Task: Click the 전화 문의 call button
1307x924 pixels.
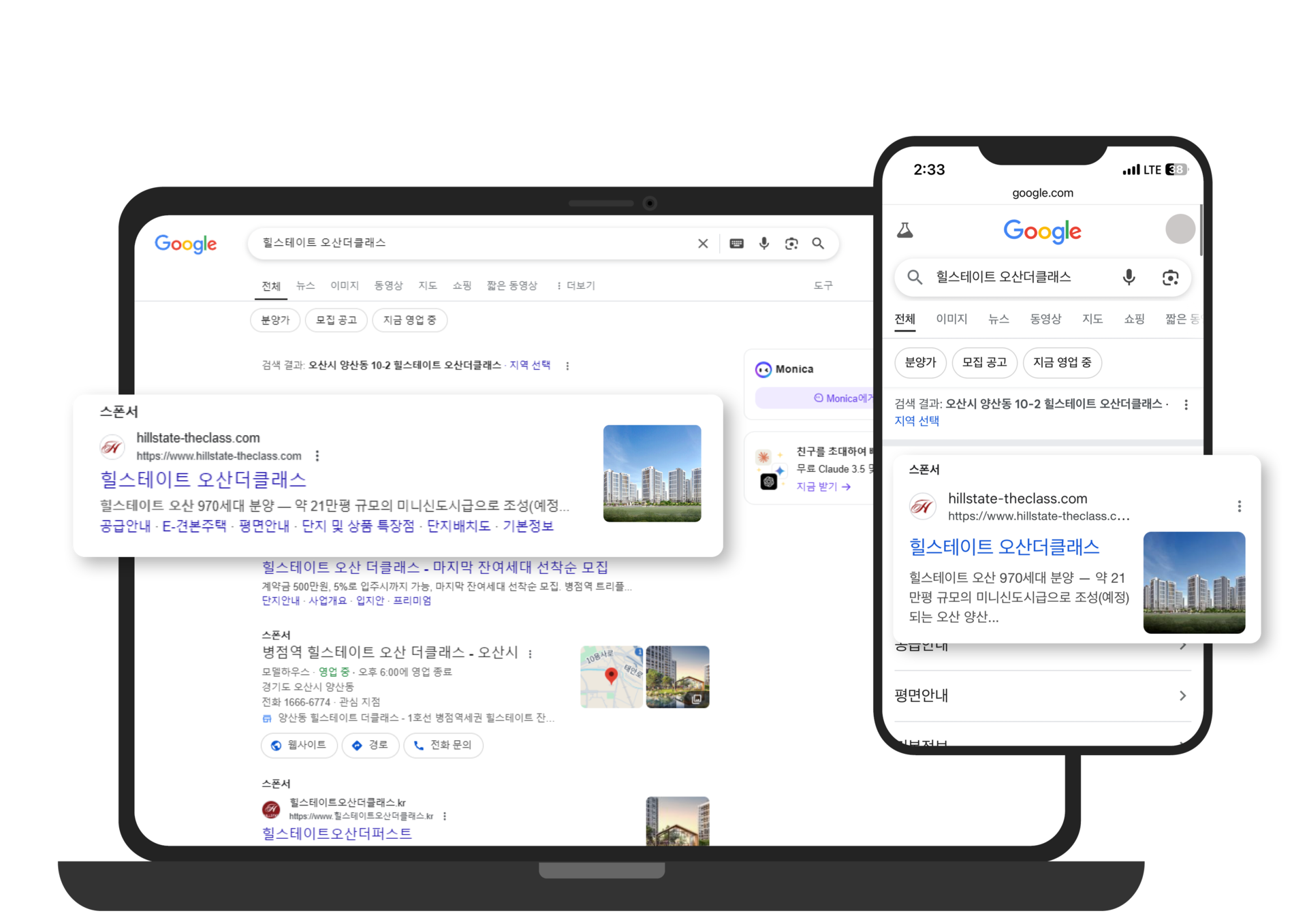Action: coord(443,745)
